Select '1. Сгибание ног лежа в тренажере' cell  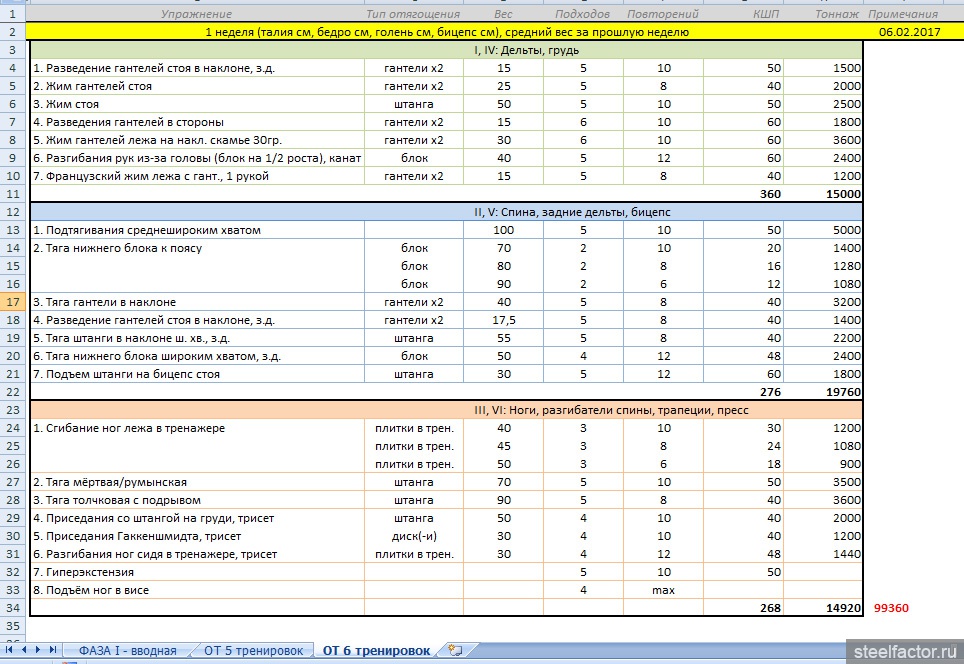(197, 428)
